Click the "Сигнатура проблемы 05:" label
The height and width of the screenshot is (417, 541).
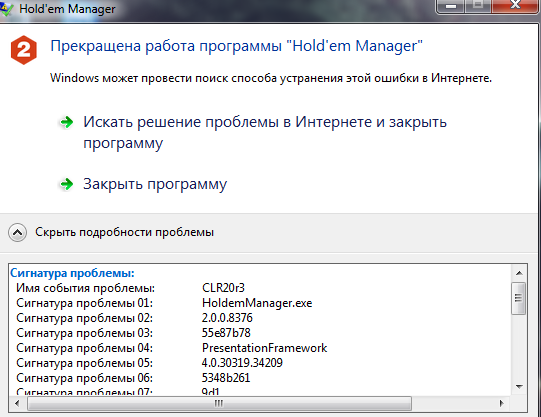85,364
